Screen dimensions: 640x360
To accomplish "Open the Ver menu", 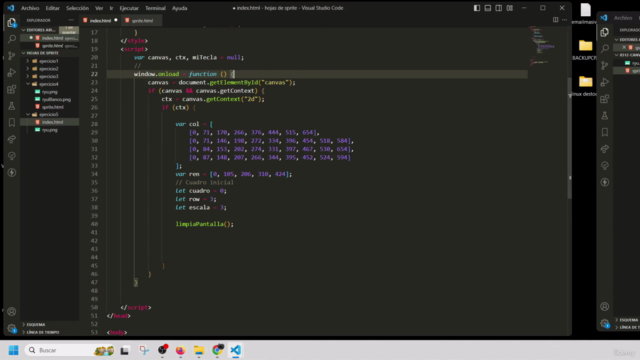I will (x=99, y=8).
